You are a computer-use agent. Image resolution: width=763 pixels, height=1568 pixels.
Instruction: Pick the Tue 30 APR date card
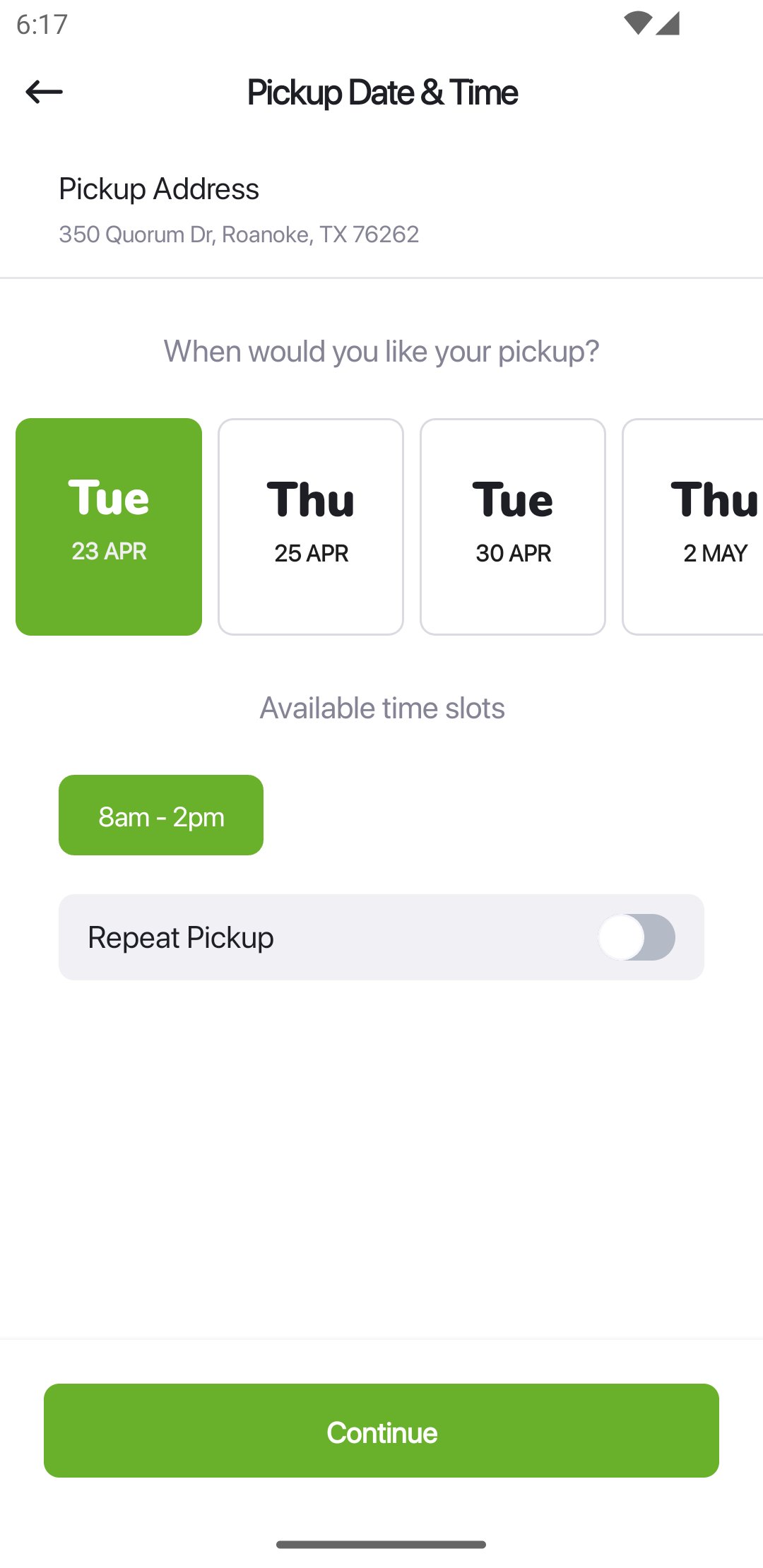(513, 527)
